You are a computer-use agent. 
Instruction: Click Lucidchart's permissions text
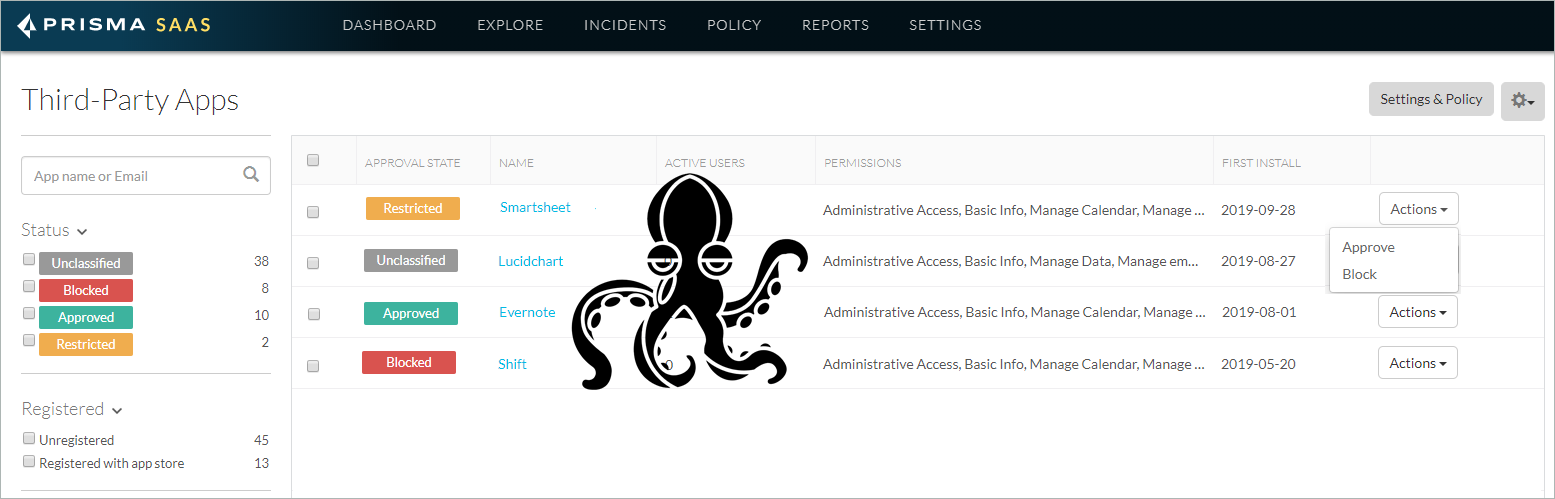point(1010,261)
